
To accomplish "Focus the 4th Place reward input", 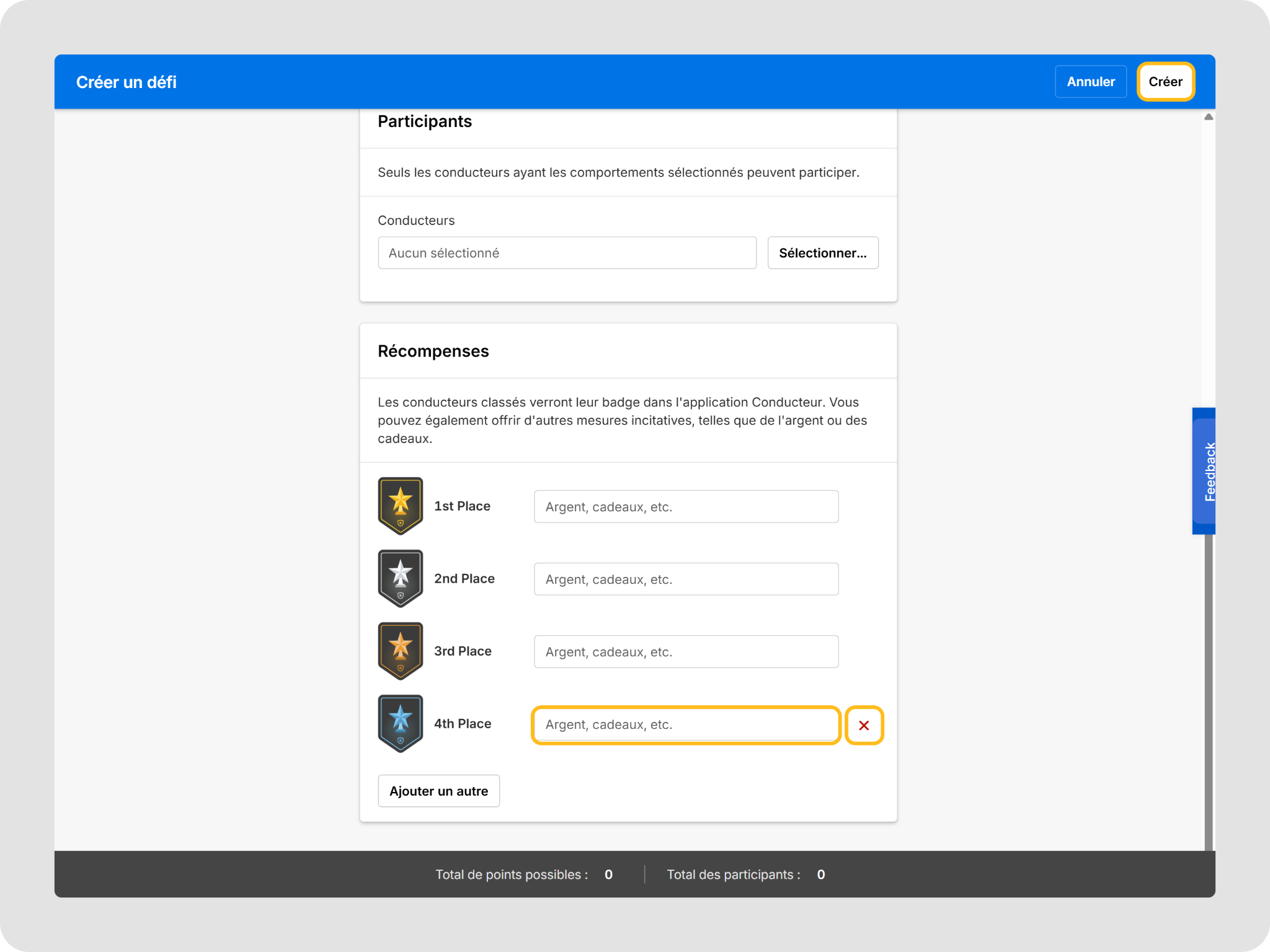I will point(686,725).
